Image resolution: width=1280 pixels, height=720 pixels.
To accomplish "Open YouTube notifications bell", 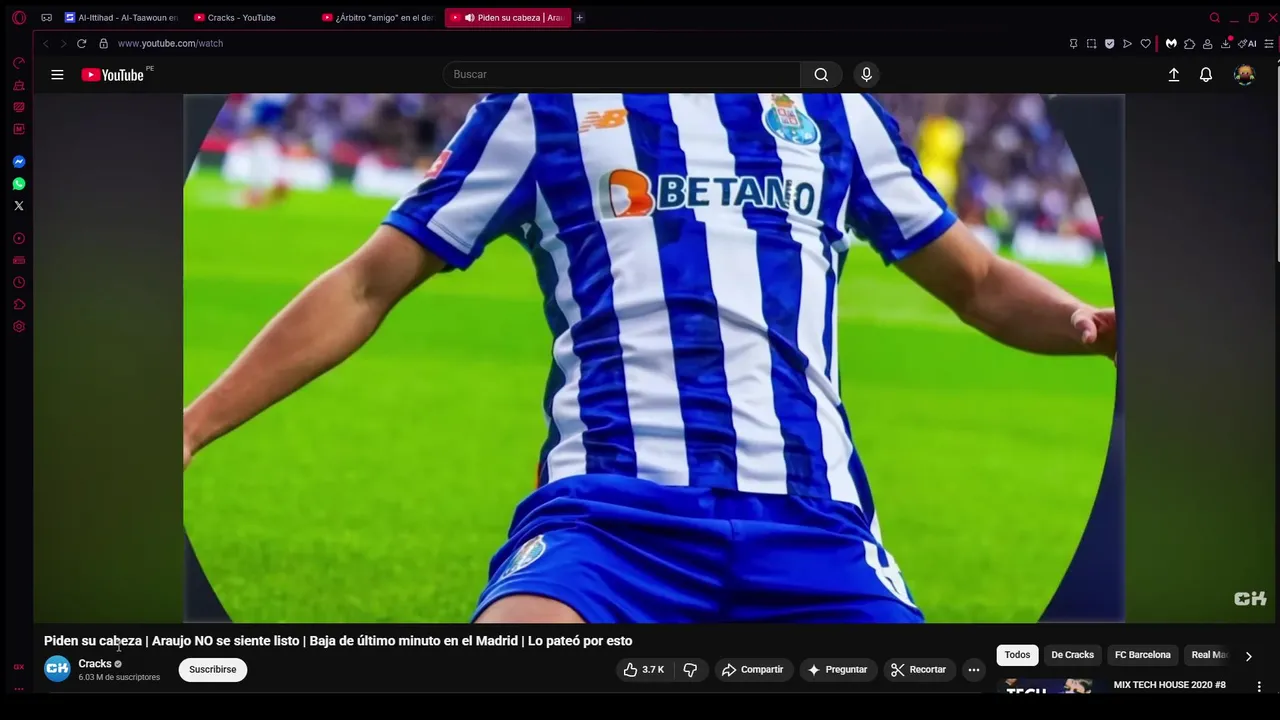I will 1206,75.
